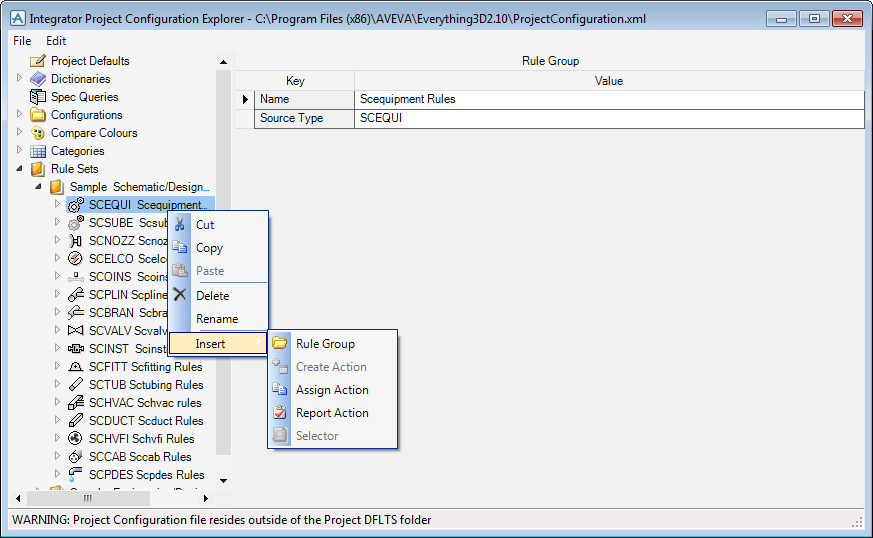Click the Sample Schematic/Design rule set icon
The width and height of the screenshot is (873, 538).
(57, 187)
